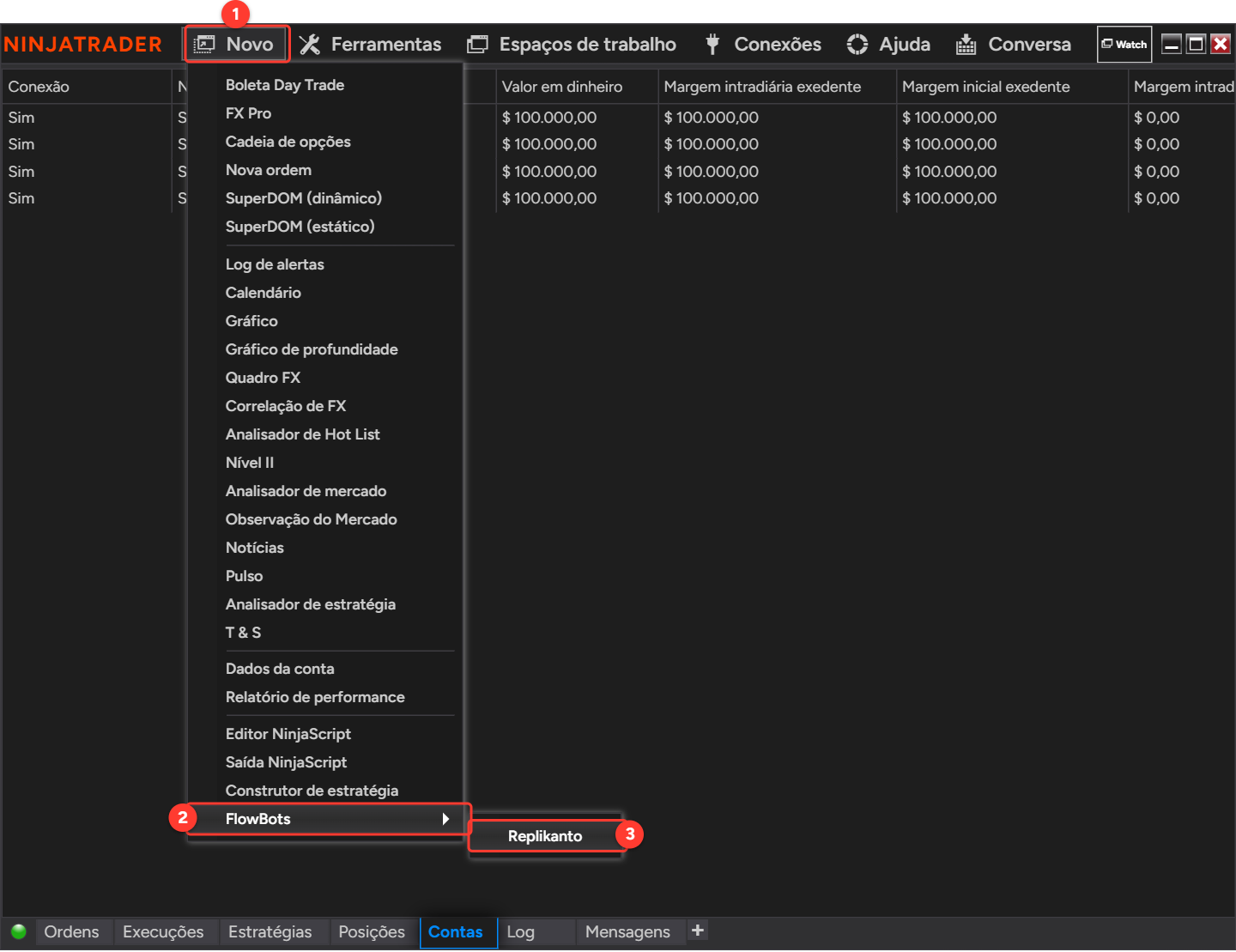The image size is (1236, 952).
Task: Click the Novo window icon
Action: pos(204,45)
